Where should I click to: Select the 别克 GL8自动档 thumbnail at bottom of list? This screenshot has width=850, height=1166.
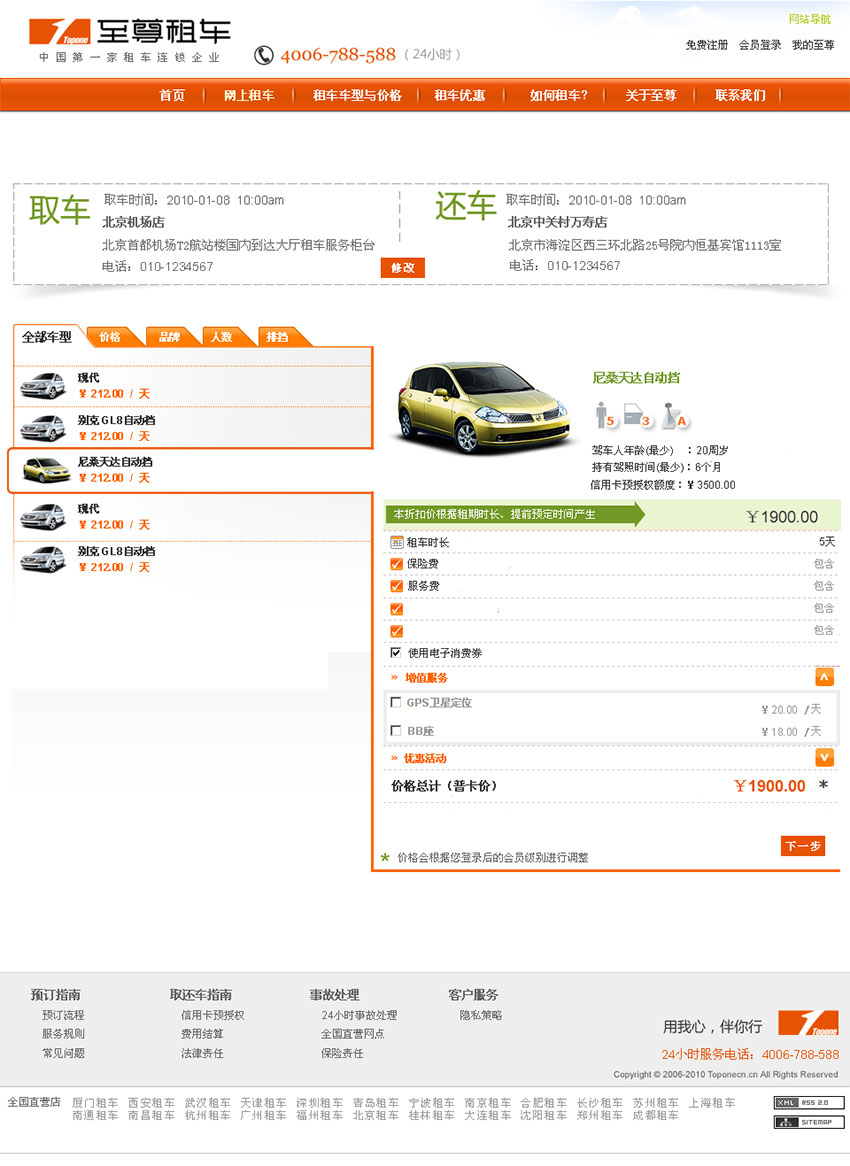click(x=43, y=559)
